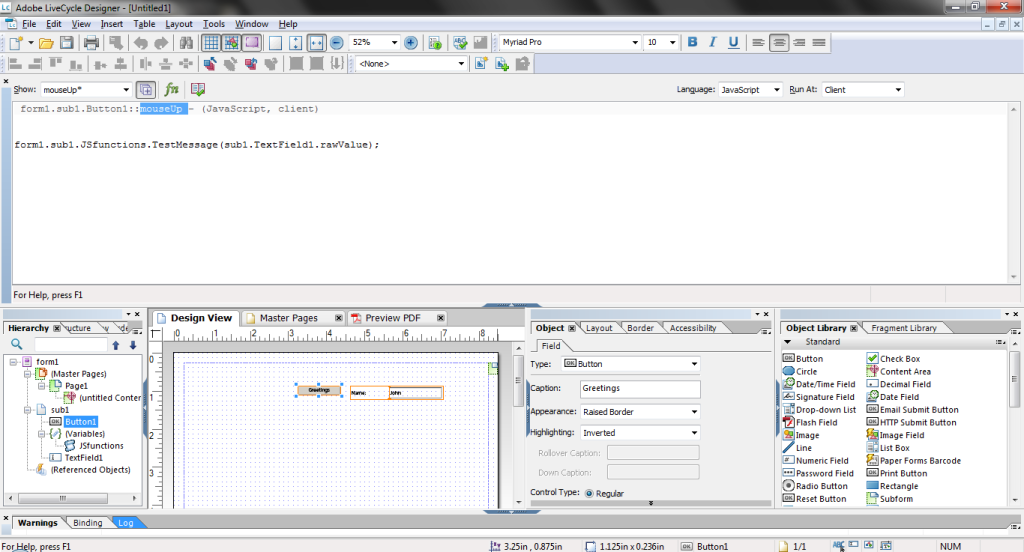Image resolution: width=1024 pixels, height=552 pixels.
Task: Justify text in toolbar
Action: pos(819,42)
